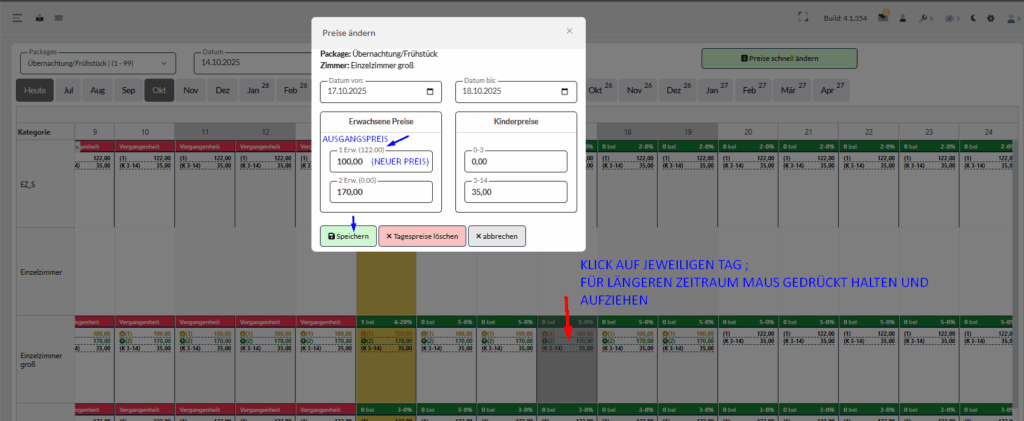Open the calendar picker for Datum von
1024x421 pixels.
click(430, 92)
